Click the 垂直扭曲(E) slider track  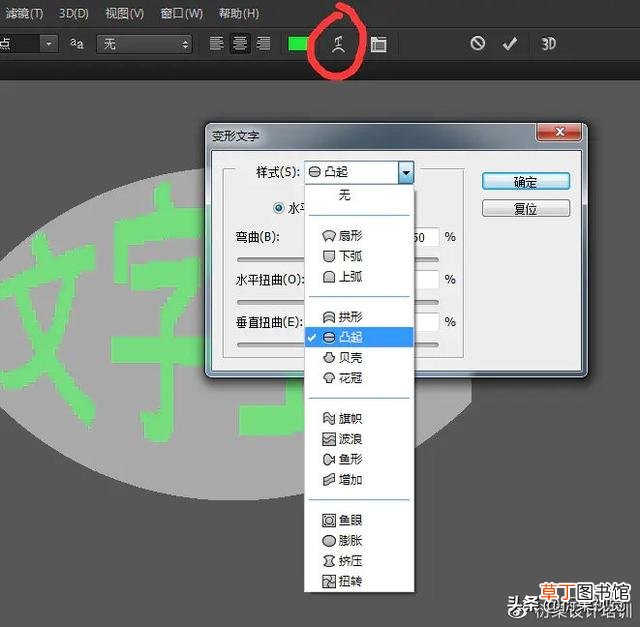coord(271,345)
